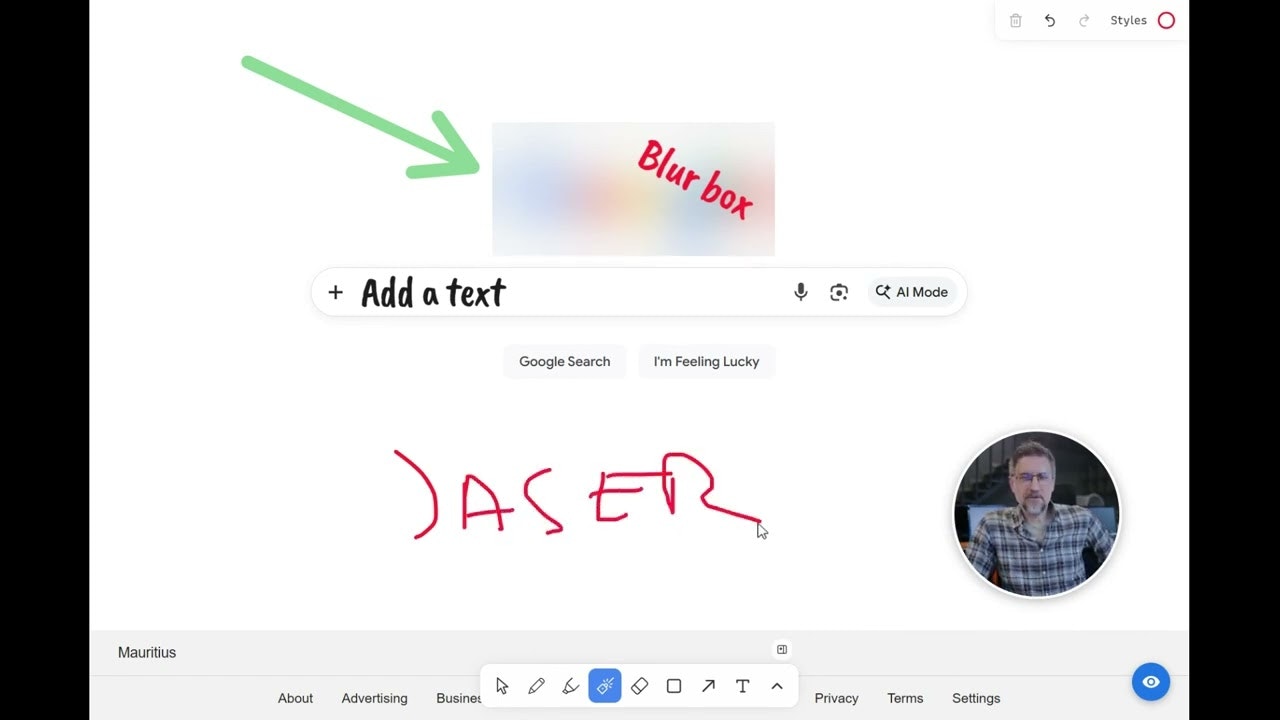Select the cursor selection tool

pyautogui.click(x=503, y=686)
